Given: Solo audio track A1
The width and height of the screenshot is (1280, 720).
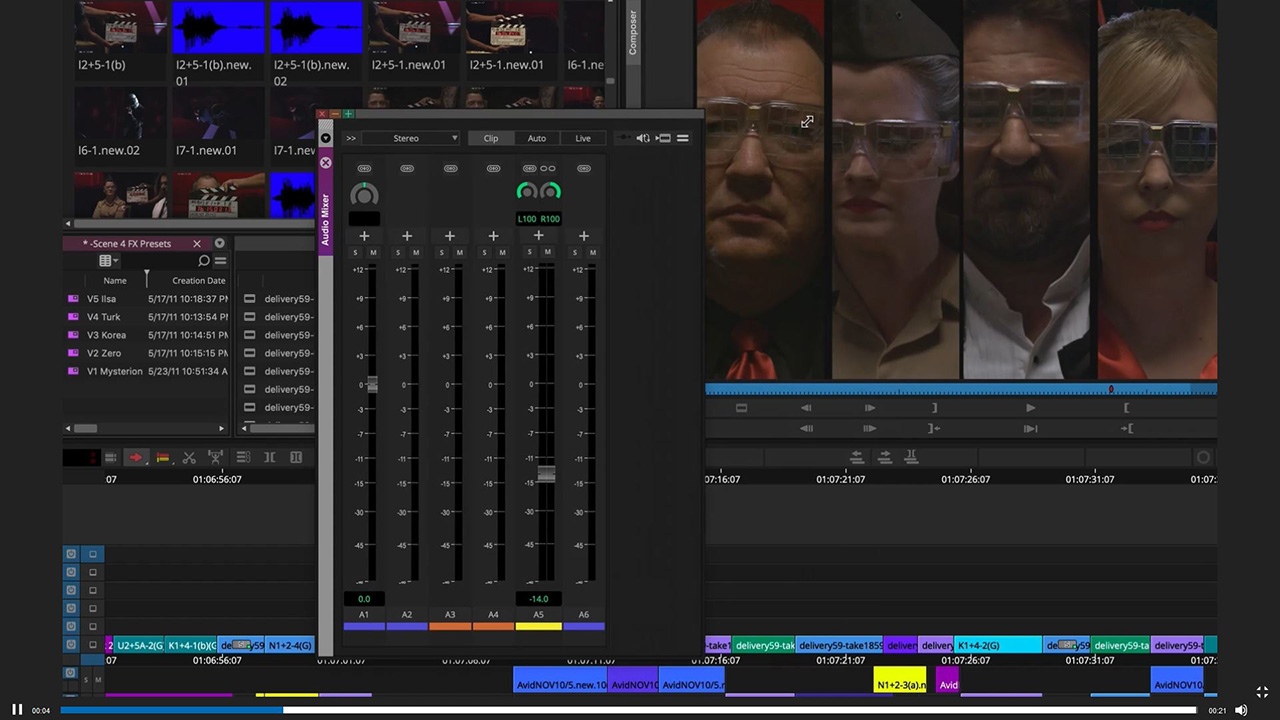Looking at the screenshot, I should point(355,253).
